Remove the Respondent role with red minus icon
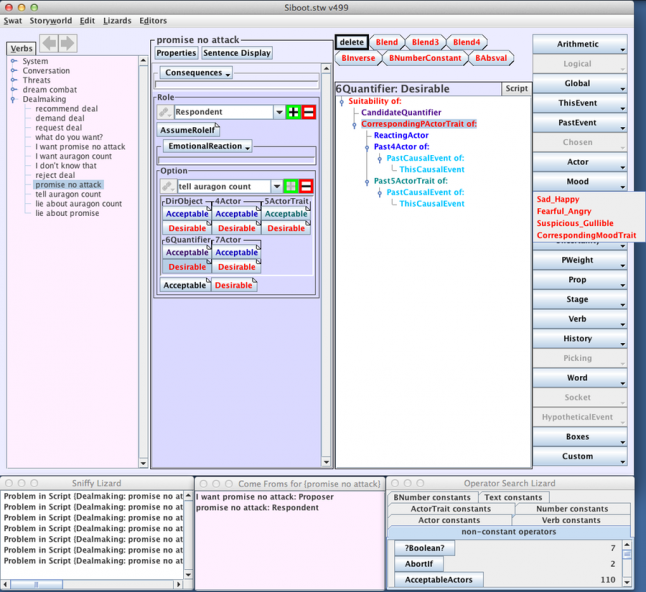Image resolution: width=646 pixels, height=592 pixels. [309, 112]
